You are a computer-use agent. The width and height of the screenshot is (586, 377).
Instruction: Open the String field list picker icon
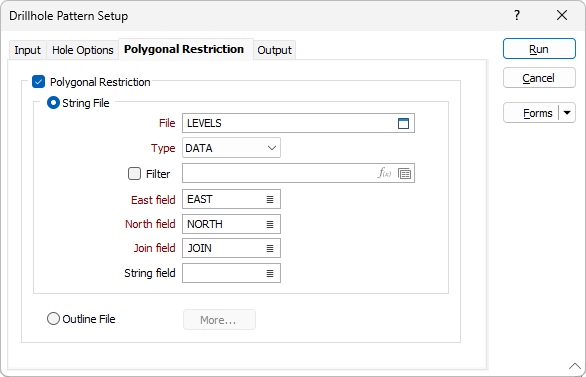tap(270, 274)
